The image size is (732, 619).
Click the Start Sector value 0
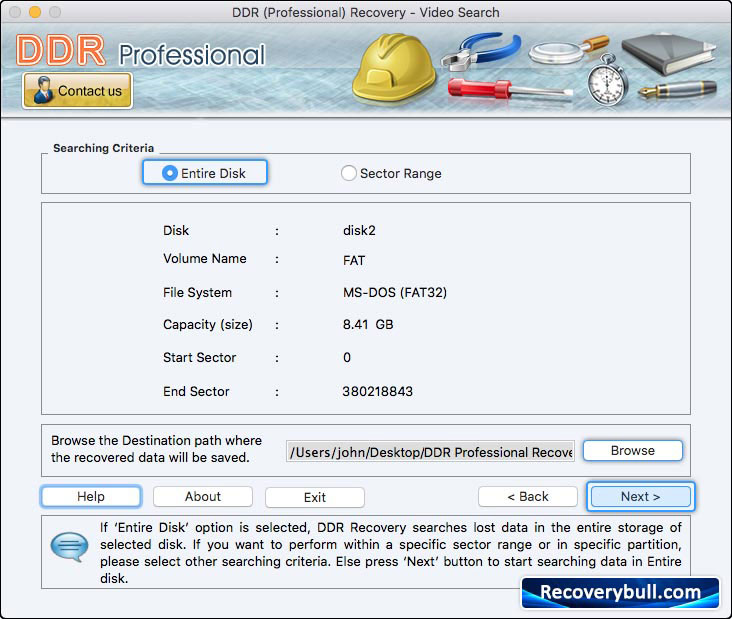click(347, 358)
